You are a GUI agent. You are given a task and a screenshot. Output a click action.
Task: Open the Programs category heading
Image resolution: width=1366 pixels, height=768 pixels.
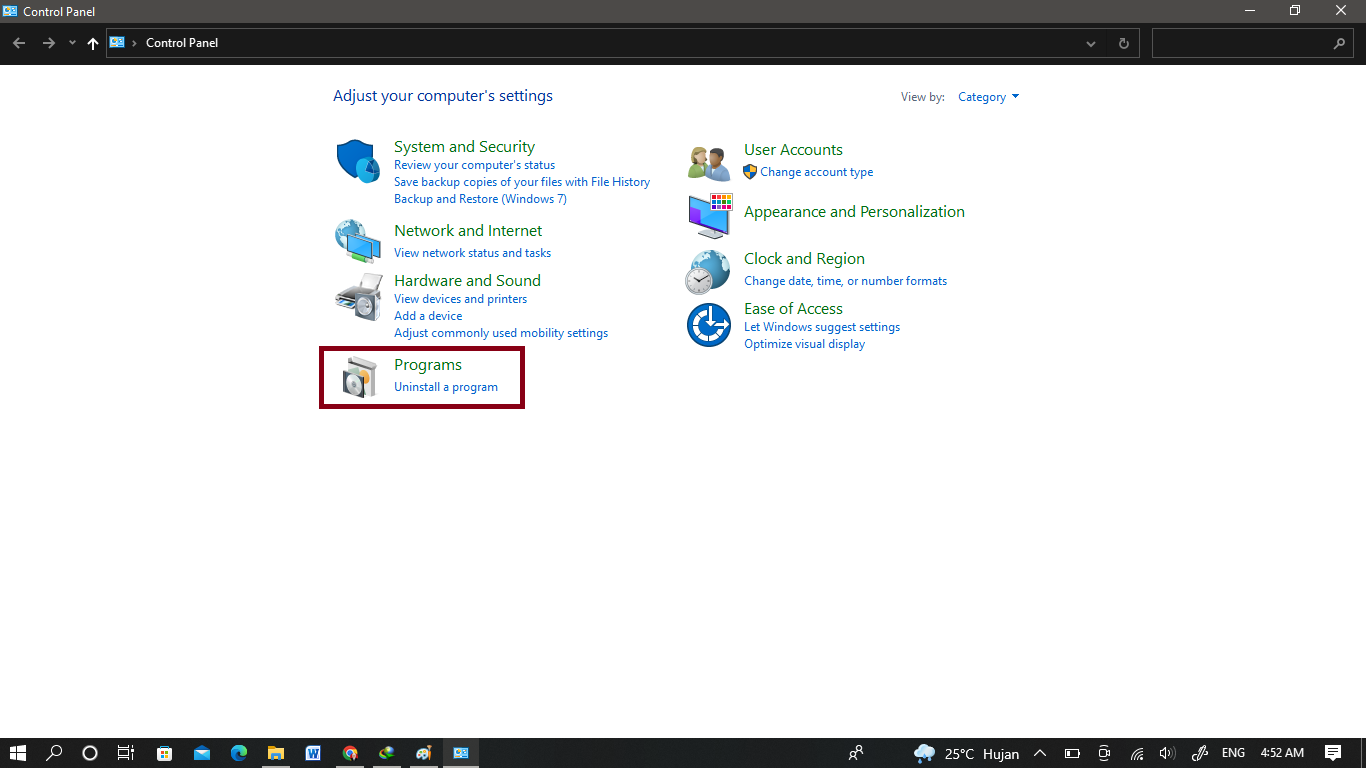tap(428, 365)
